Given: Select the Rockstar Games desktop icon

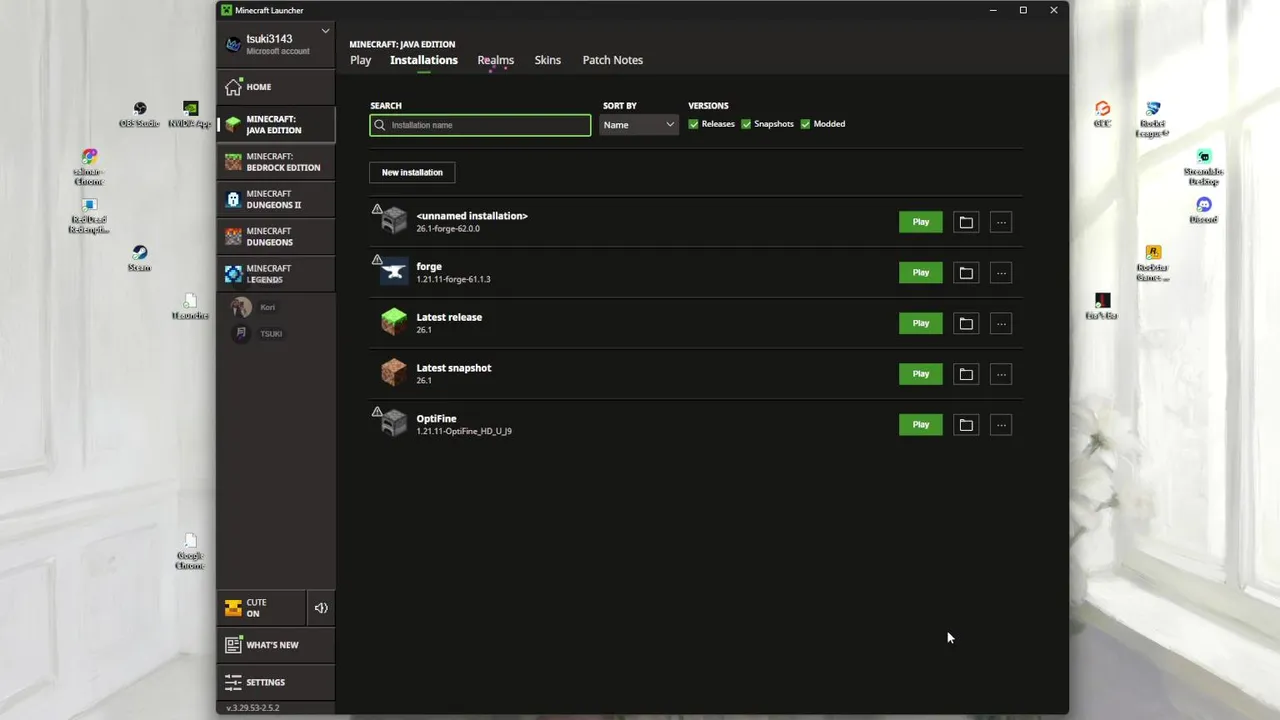Looking at the screenshot, I should point(1152,263).
